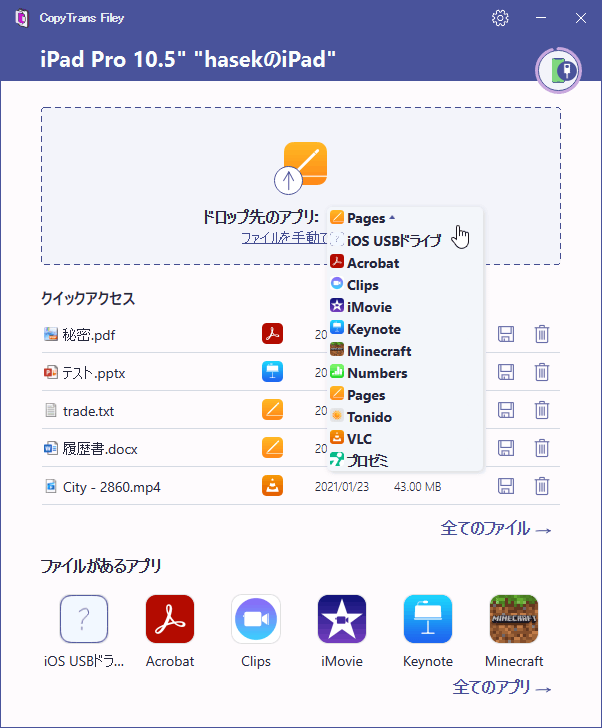Select the City - 2860.mp4 file name
This screenshot has height=728, width=602.
[111, 487]
